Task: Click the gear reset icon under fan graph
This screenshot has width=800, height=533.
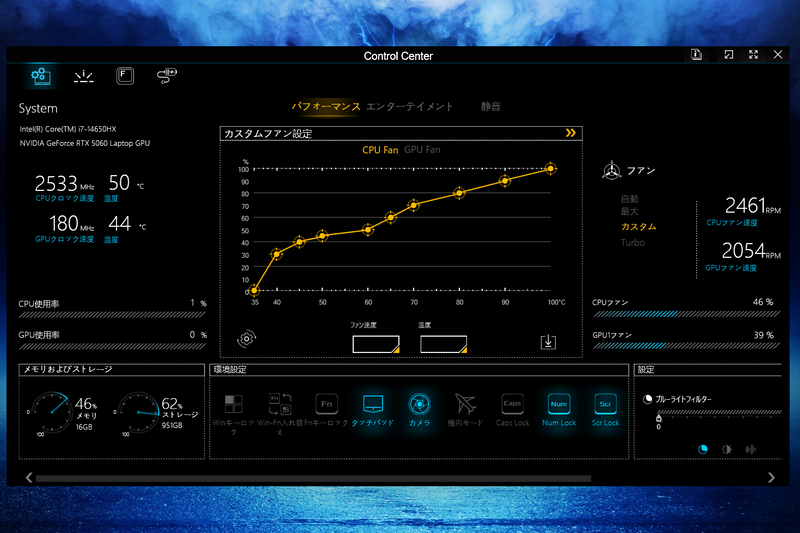Action: [246, 339]
